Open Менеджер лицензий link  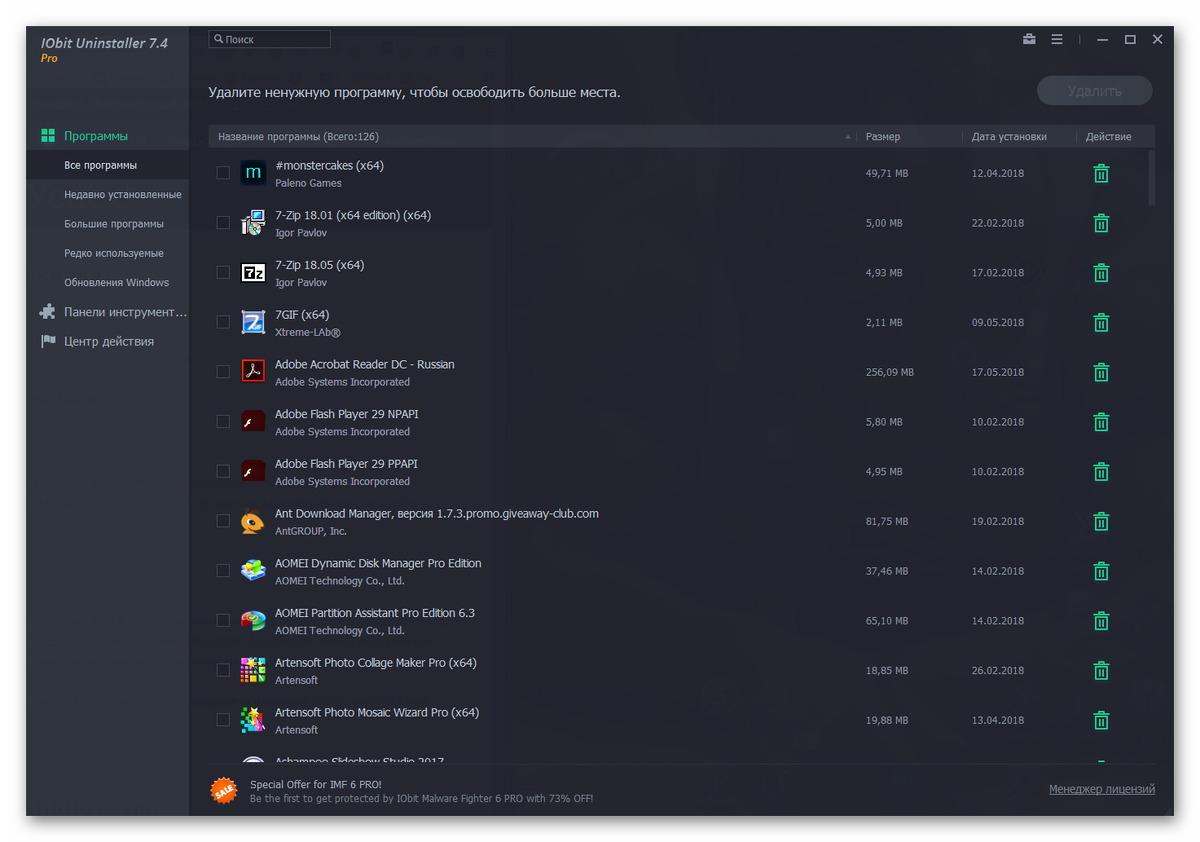click(1102, 789)
